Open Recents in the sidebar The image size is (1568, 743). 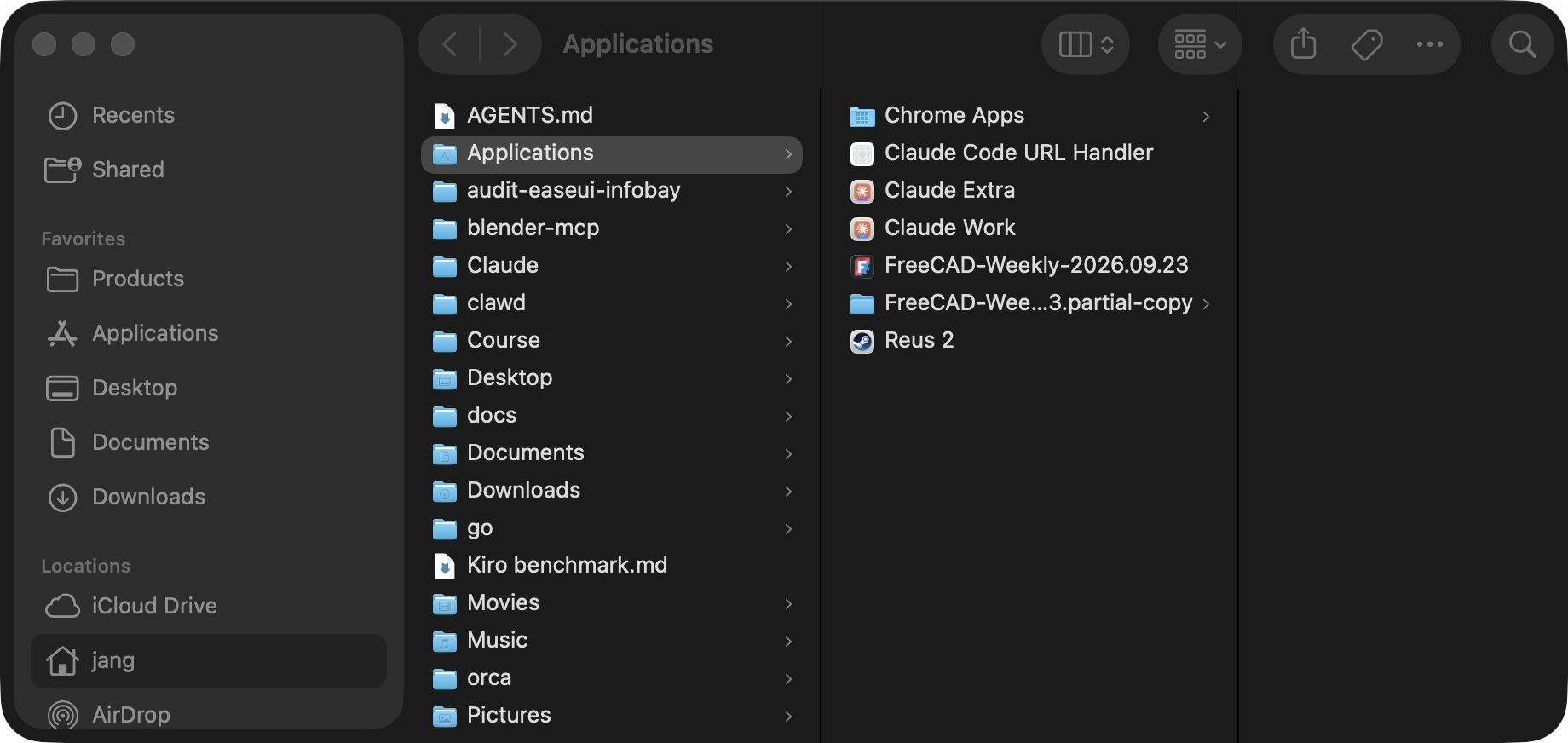pyautogui.click(x=209, y=115)
